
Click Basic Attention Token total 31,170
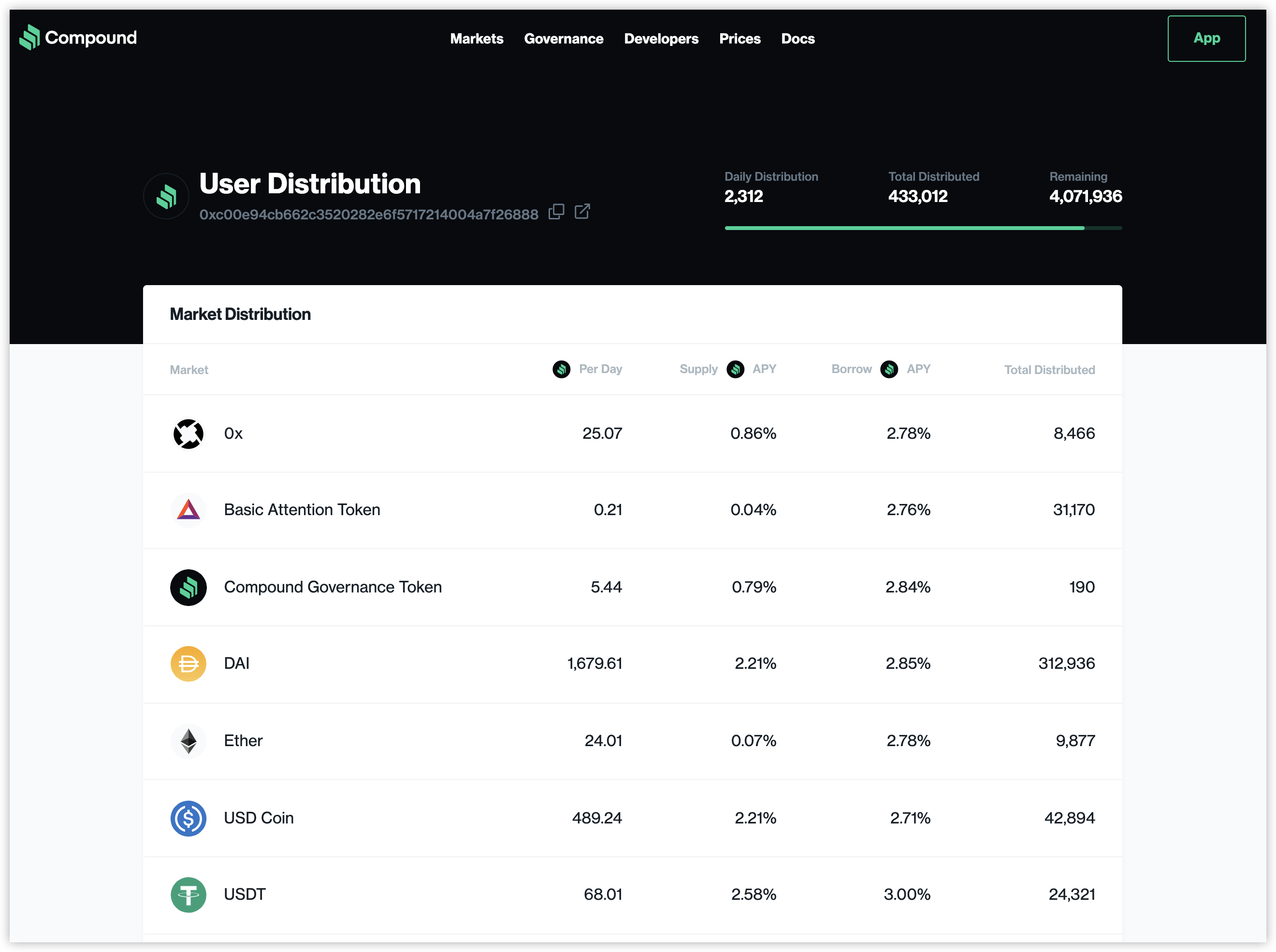[1073, 510]
